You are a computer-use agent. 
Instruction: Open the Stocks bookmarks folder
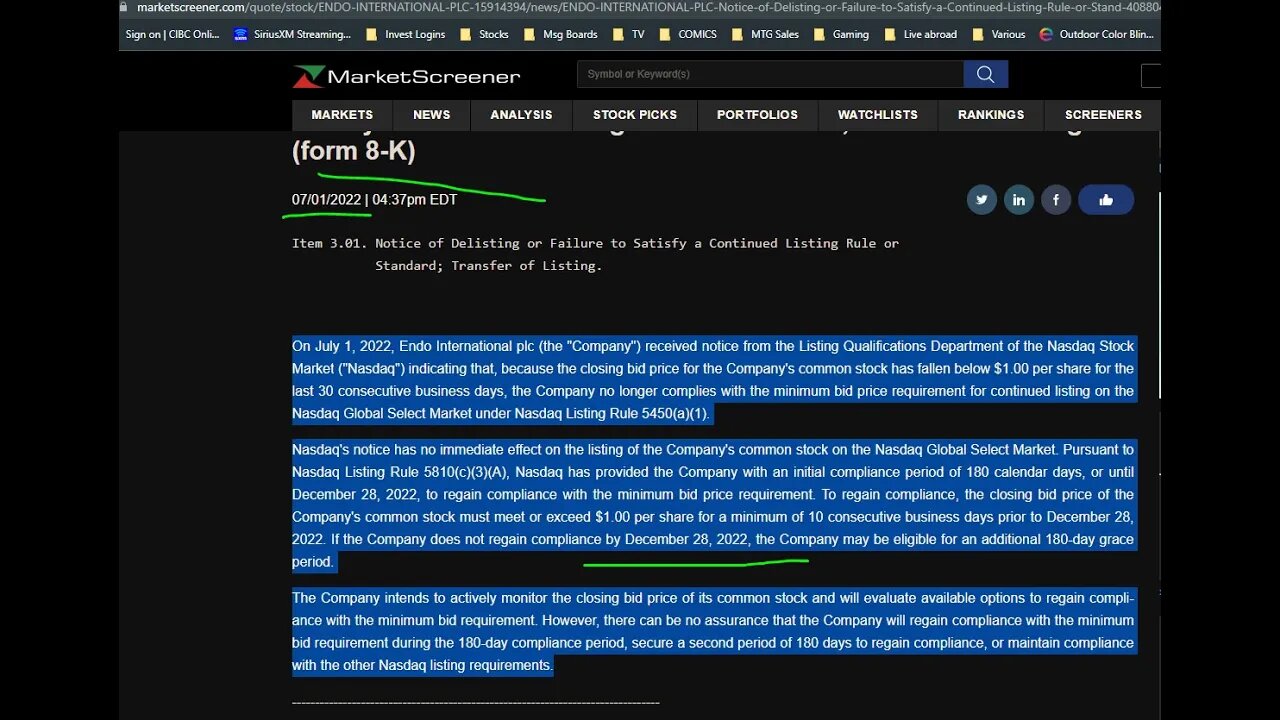click(x=484, y=34)
